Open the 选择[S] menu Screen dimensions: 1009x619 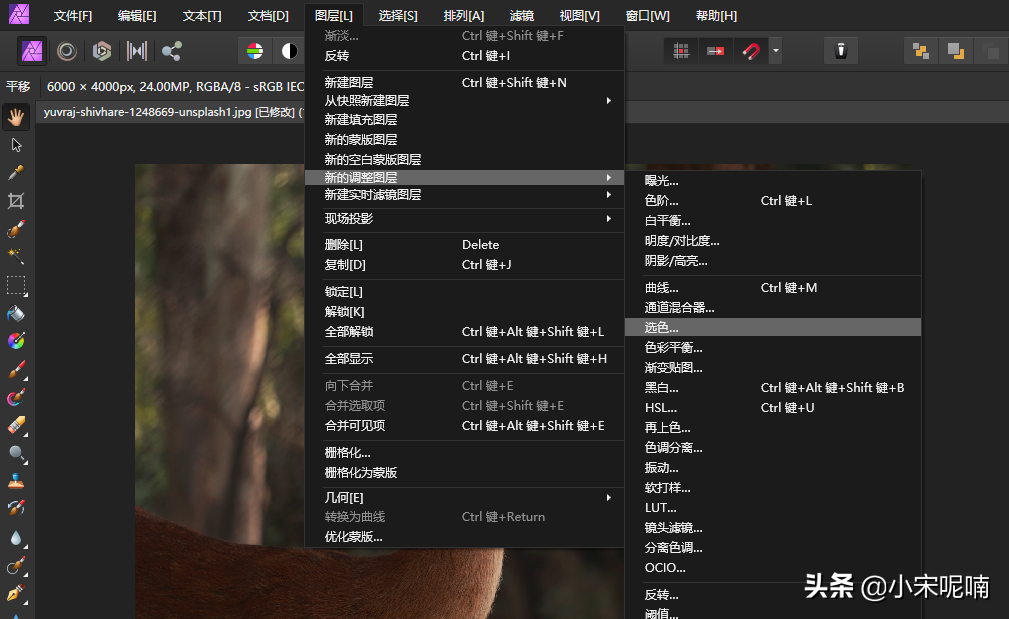[398, 15]
